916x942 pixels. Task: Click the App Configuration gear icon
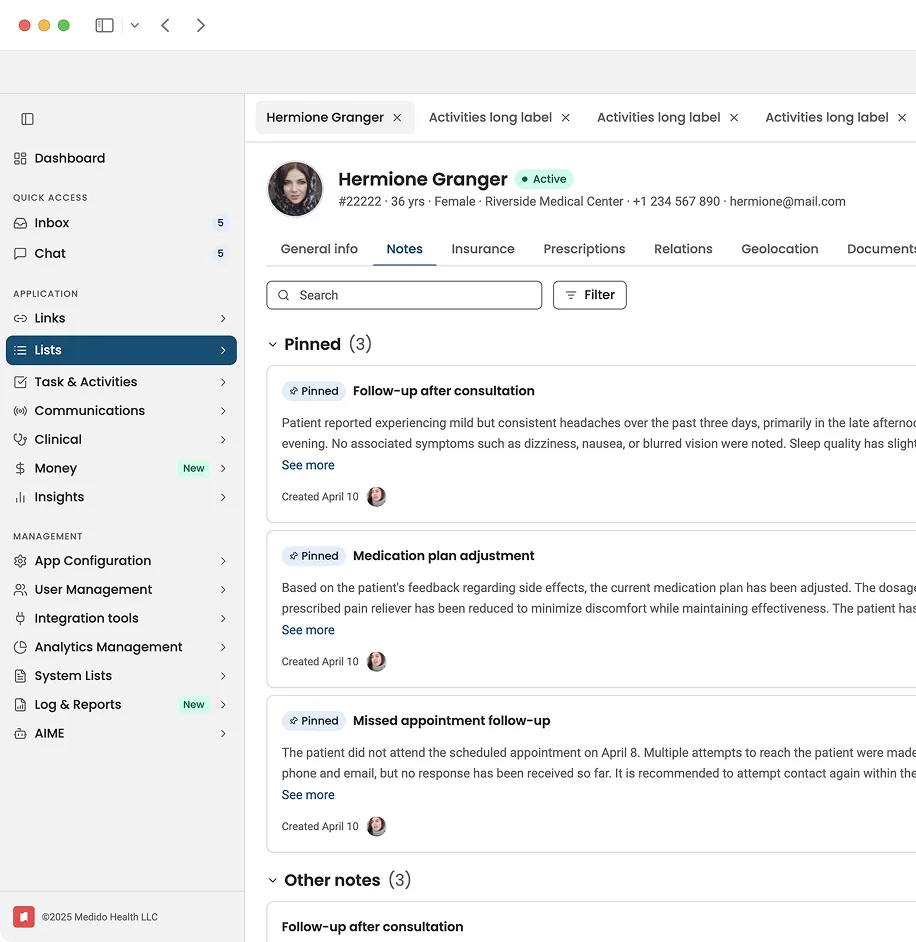tap(20, 561)
